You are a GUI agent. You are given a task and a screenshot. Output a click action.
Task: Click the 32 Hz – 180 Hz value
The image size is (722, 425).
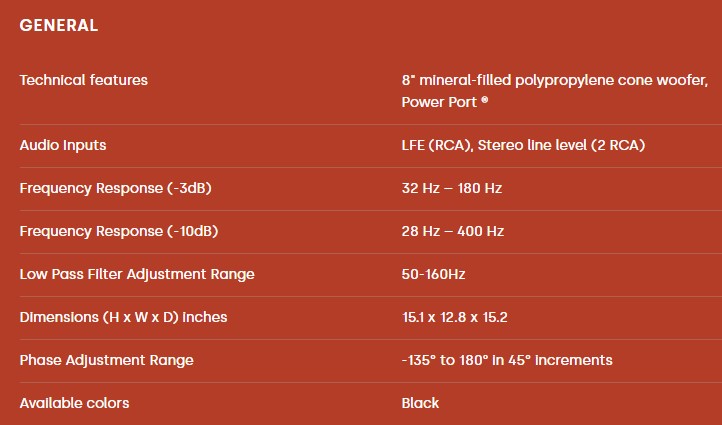pos(452,188)
